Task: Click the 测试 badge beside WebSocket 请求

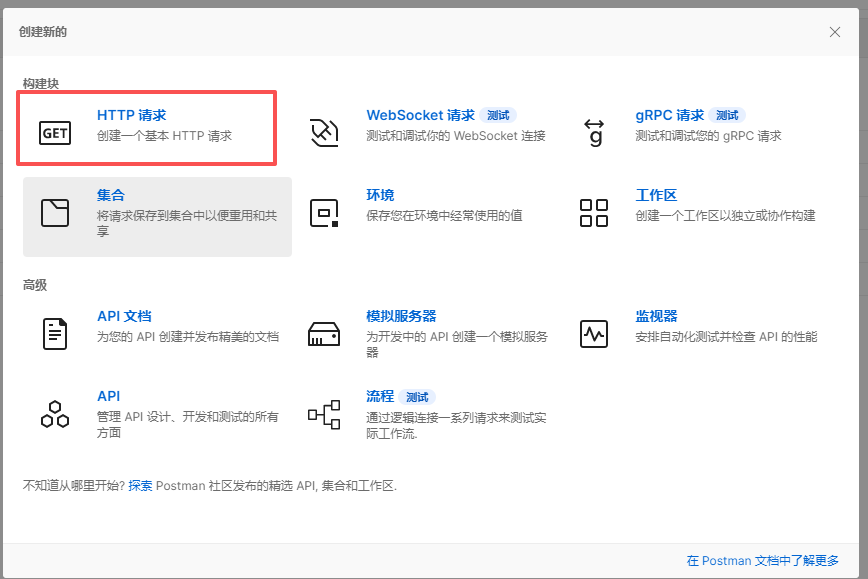Action: coord(498,115)
